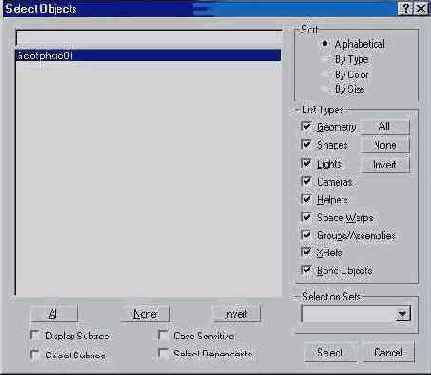Toggle the Helpers checkbox
Image resolution: width=431 pixels, height=375 pixels.
(306, 199)
